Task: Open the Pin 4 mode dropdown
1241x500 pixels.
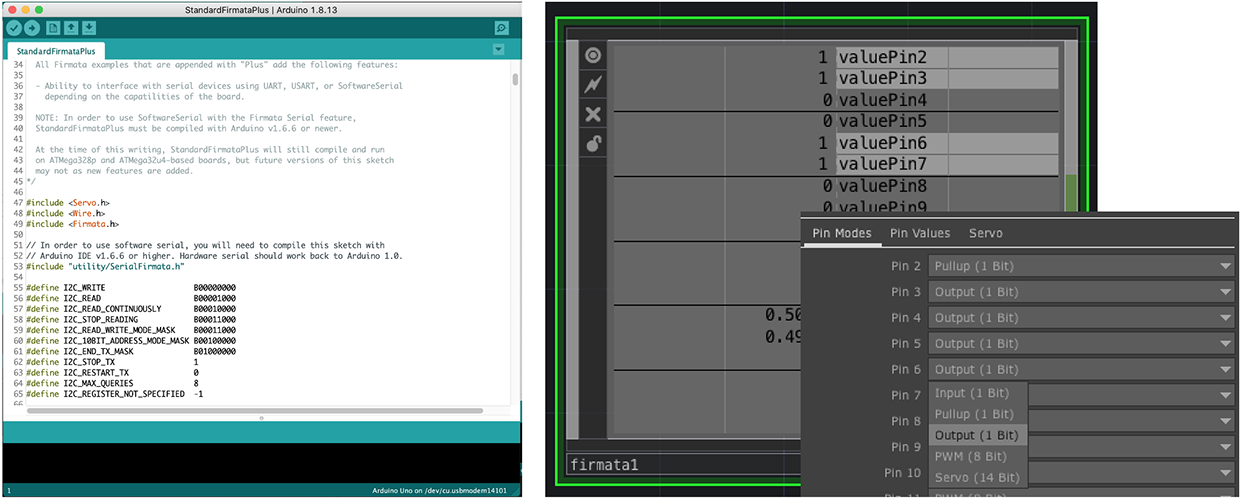Action: pyautogui.click(x=1083, y=318)
